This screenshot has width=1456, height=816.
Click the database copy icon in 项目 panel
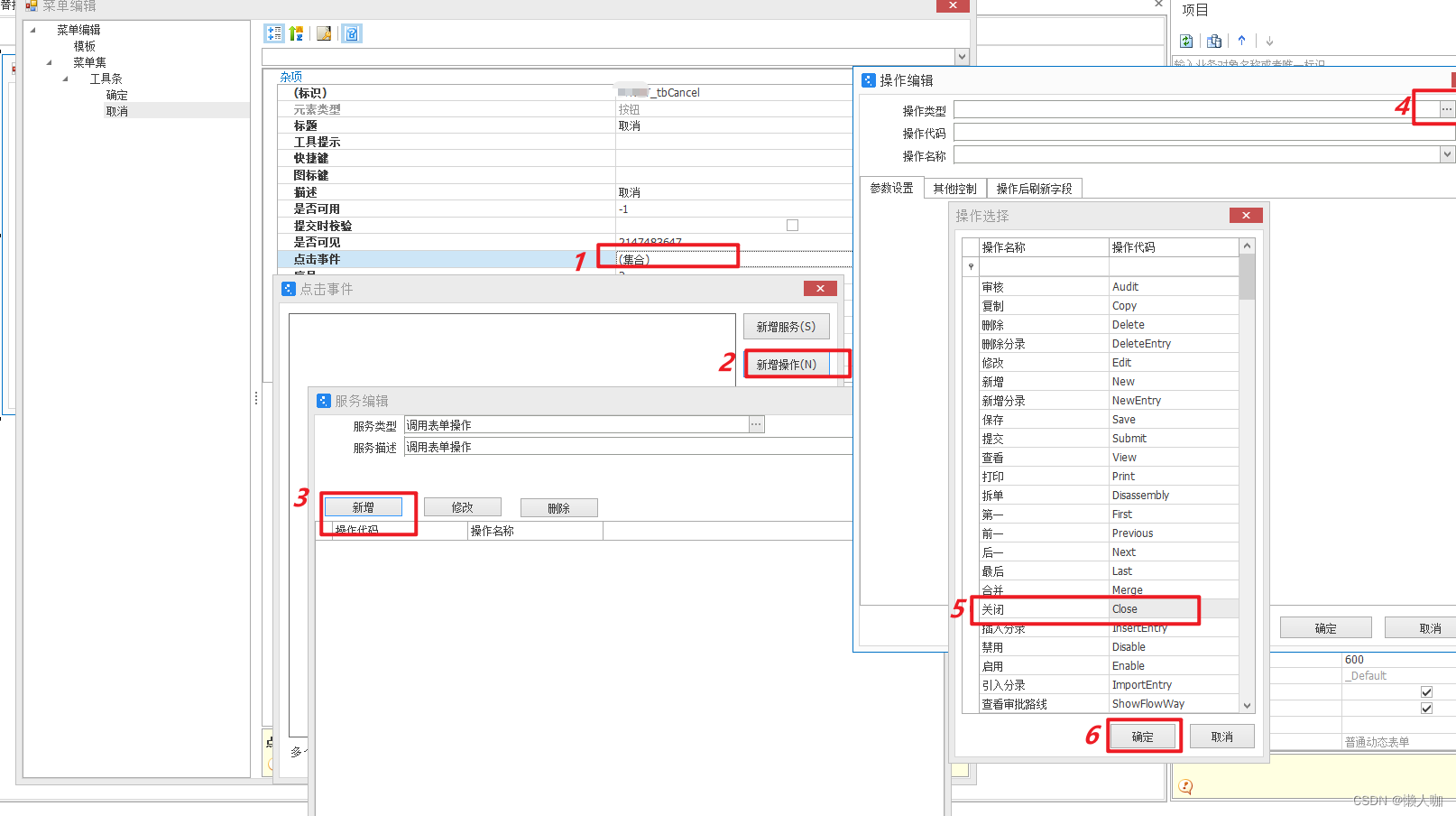[1214, 41]
